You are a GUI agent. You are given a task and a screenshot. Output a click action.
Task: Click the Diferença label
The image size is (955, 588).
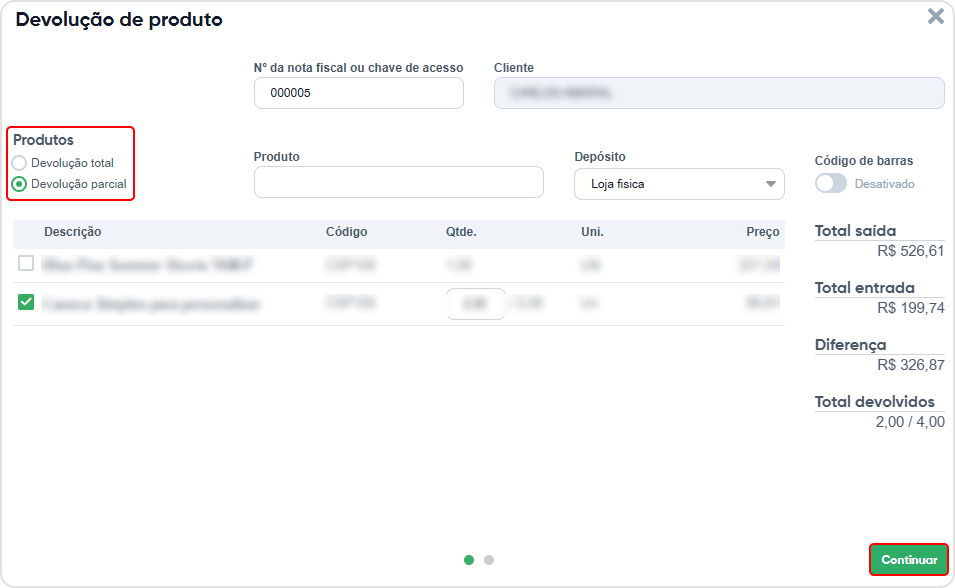[x=850, y=345]
